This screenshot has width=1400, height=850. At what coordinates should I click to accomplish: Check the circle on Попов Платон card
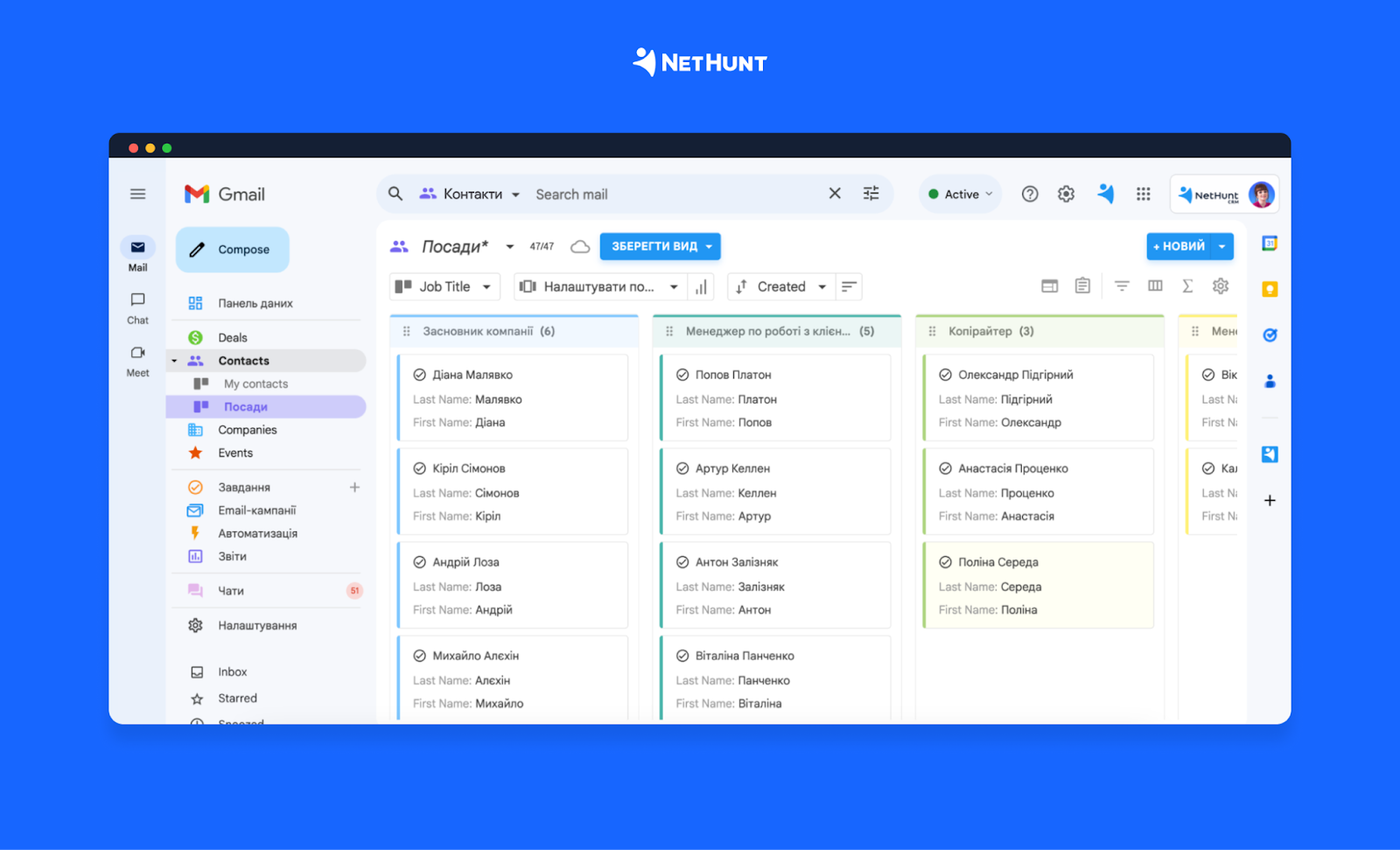pyautogui.click(x=682, y=375)
